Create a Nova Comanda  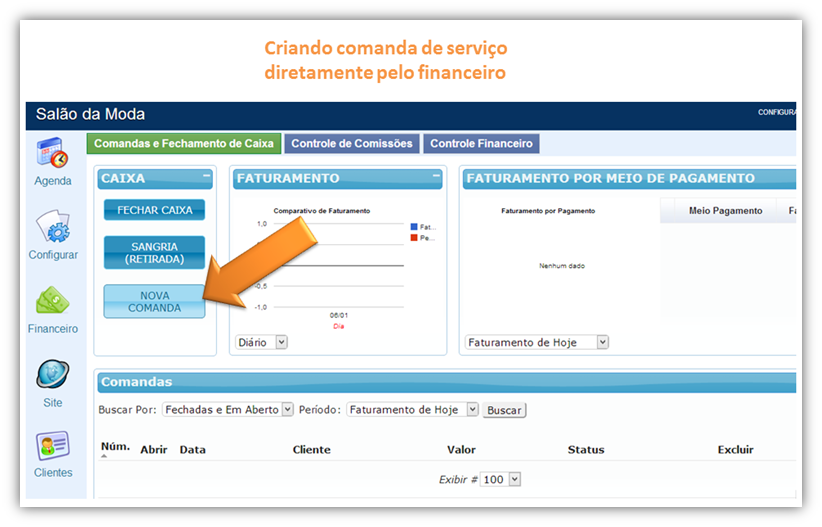point(154,302)
